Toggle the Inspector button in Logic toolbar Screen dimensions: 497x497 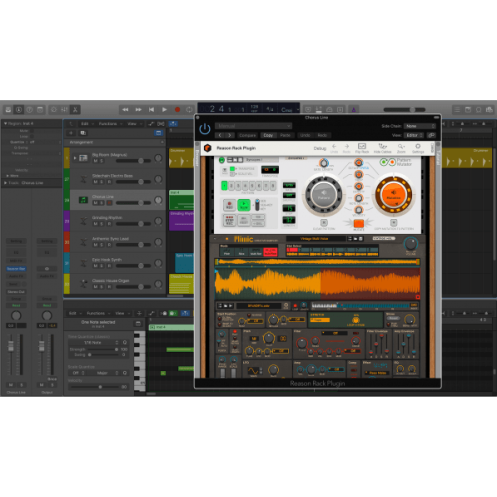tap(19, 110)
